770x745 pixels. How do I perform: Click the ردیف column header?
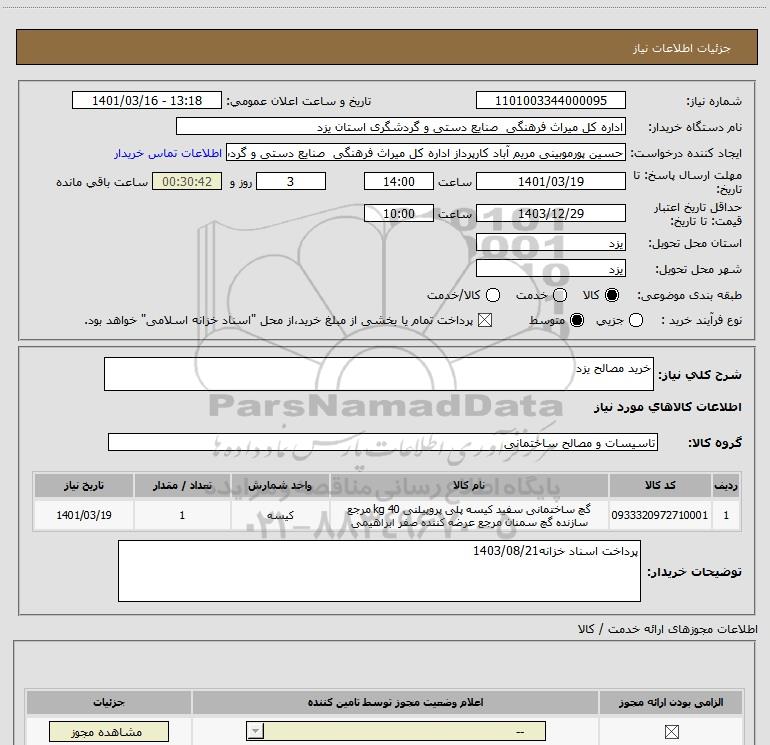click(726, 485)
